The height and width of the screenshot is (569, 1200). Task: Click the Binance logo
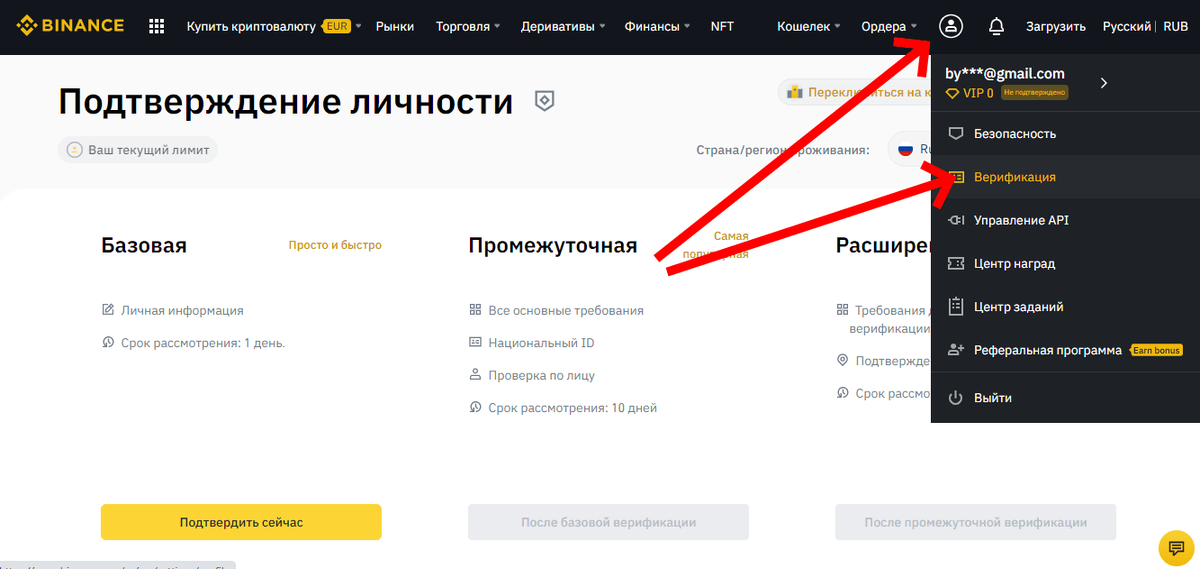[x=71, y=26]
